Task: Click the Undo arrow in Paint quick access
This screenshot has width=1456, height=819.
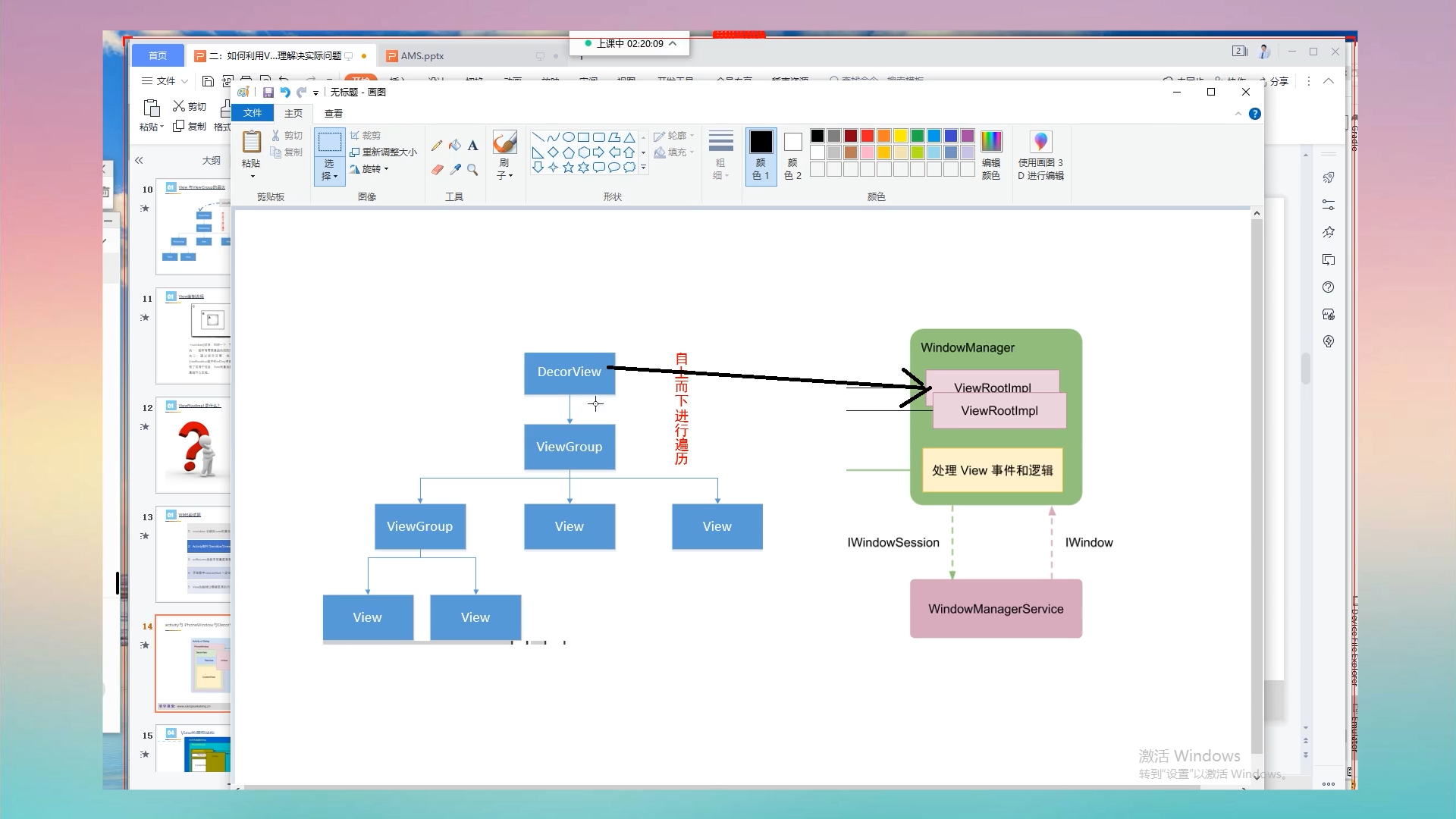Action: [285, 93]
